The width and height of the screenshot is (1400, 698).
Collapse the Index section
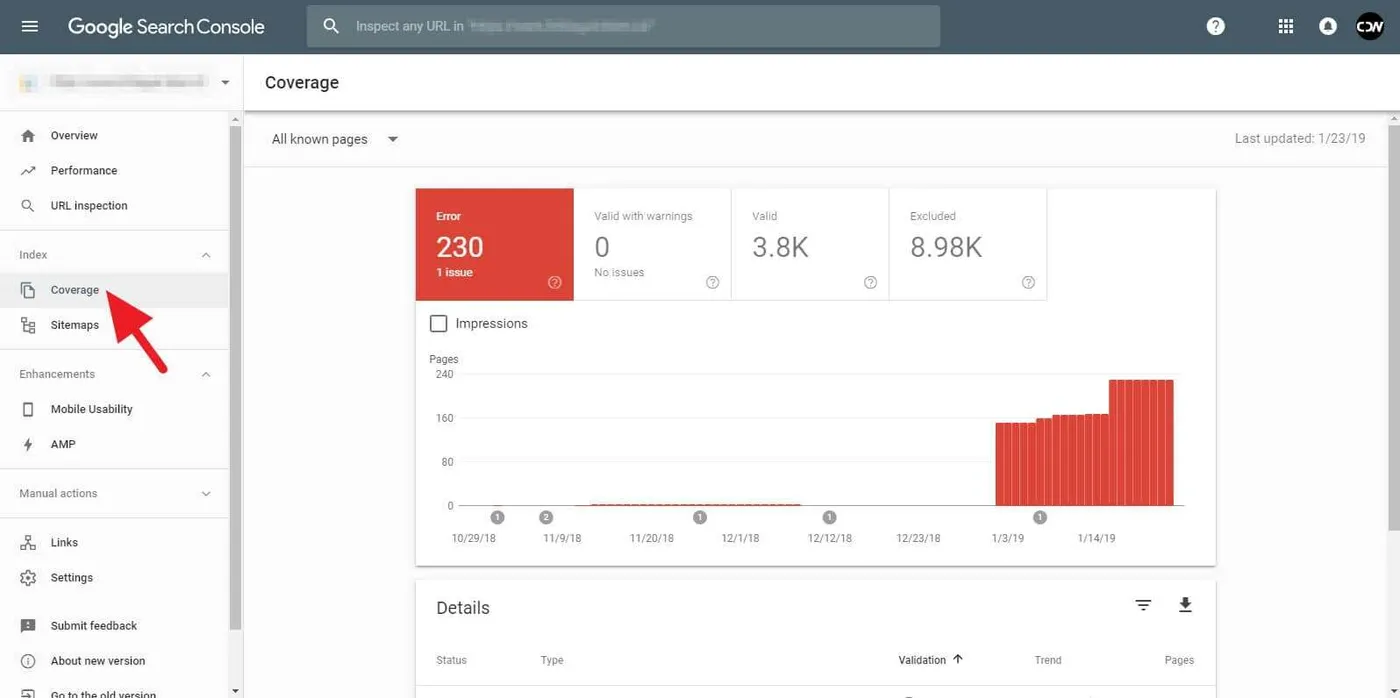(206, 255)
